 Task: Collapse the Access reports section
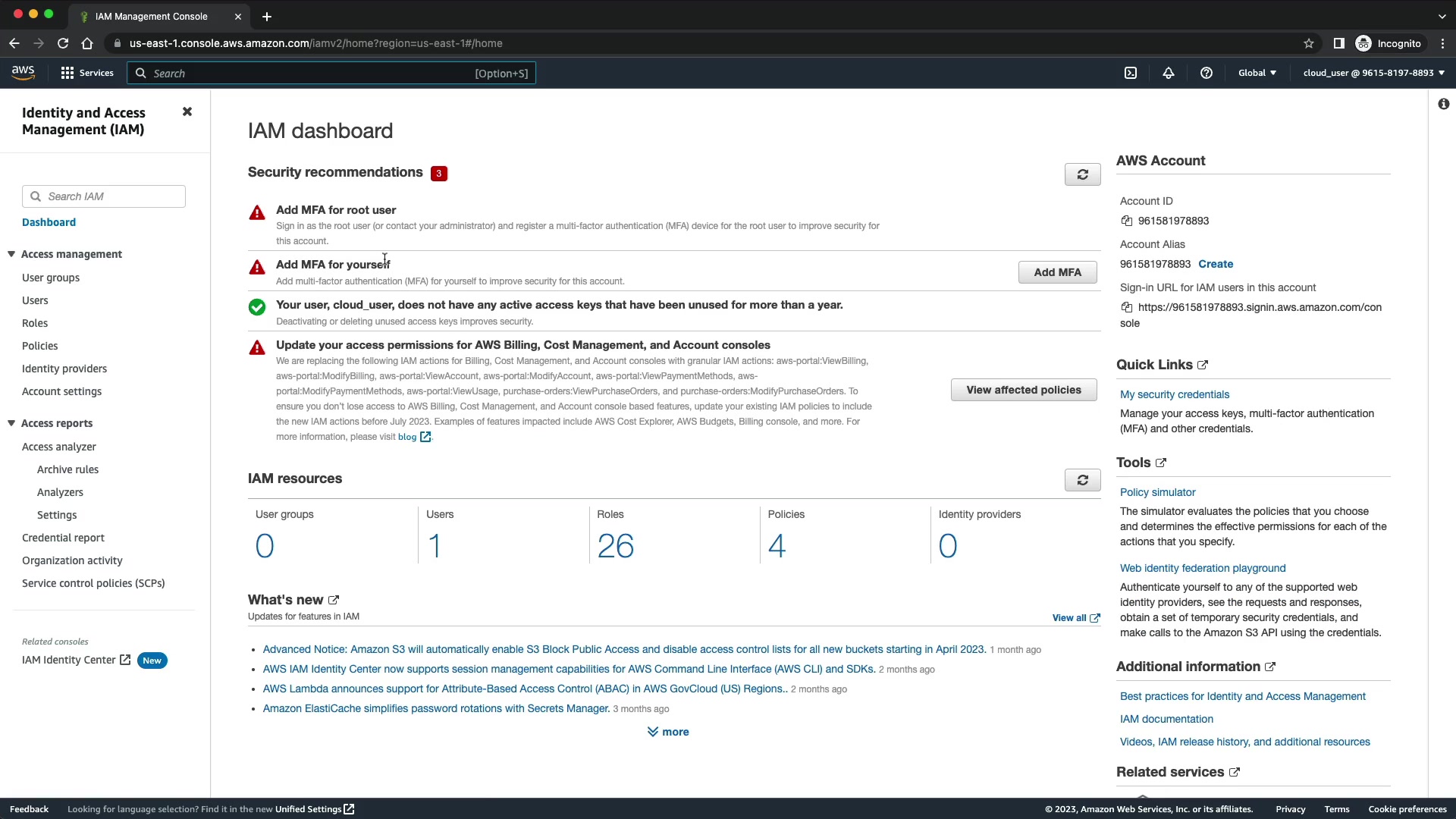pos(11,423)
